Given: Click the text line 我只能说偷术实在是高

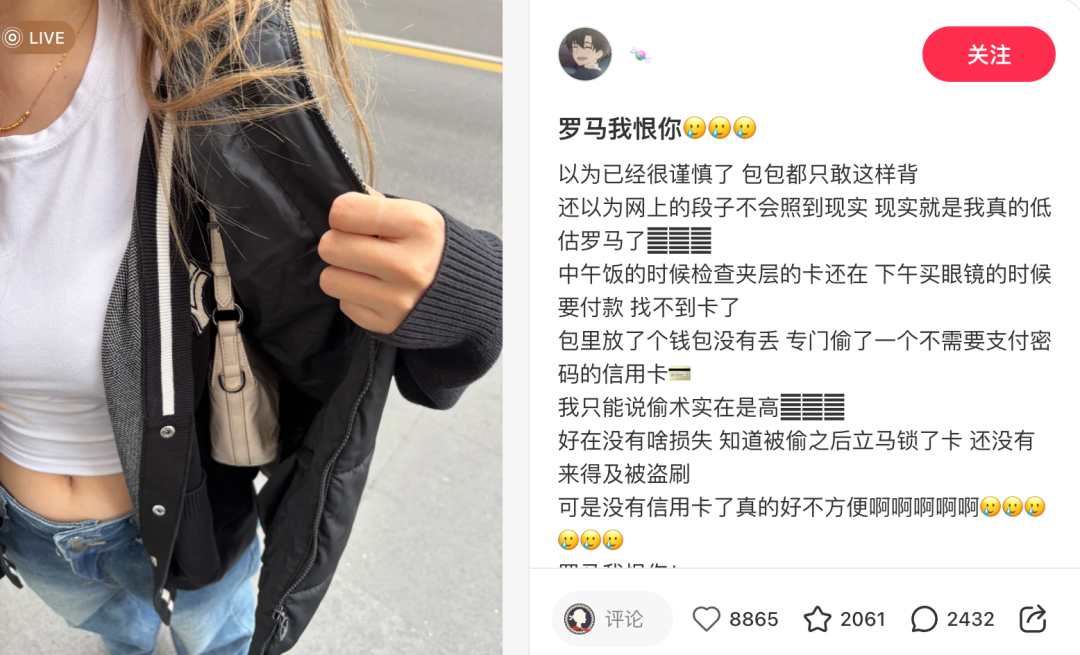Looking at the screenshot, I should (x=701, y=407).
